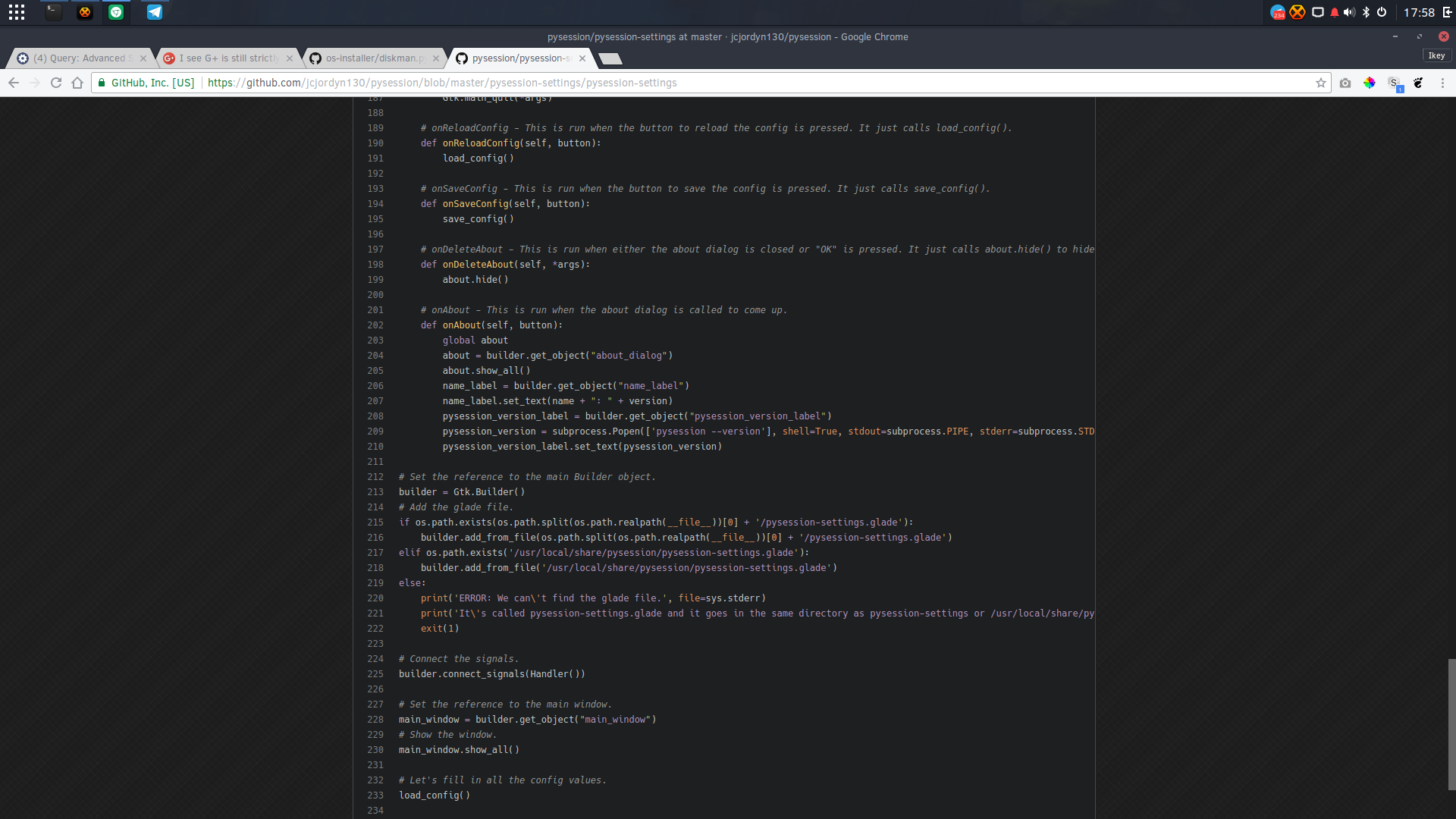Open the S extension with badge

1395,83
